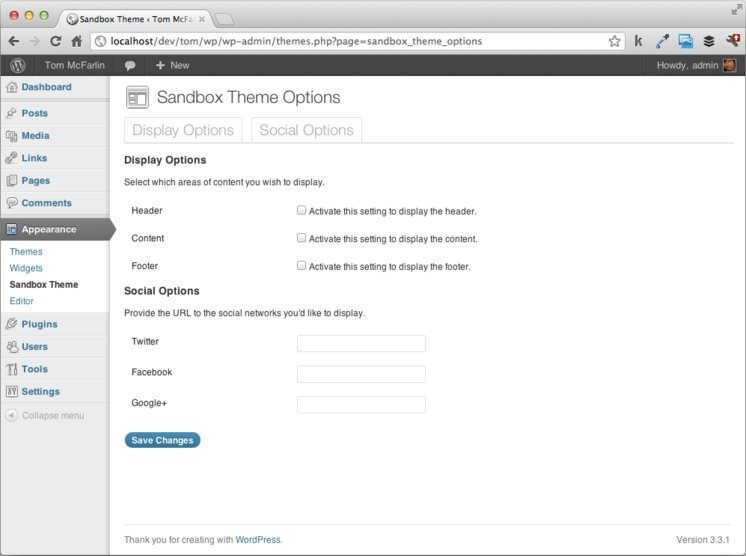Open the Editor submenu item
Screen dimensions: 746x556
(21, 301)
